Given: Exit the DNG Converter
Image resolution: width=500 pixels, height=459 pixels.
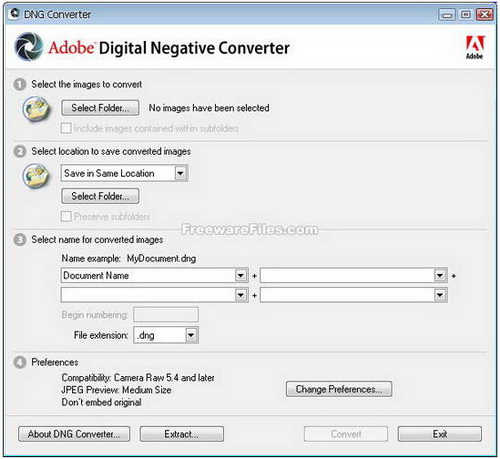Looking at the screenshot, I should [x=440, y=434].
